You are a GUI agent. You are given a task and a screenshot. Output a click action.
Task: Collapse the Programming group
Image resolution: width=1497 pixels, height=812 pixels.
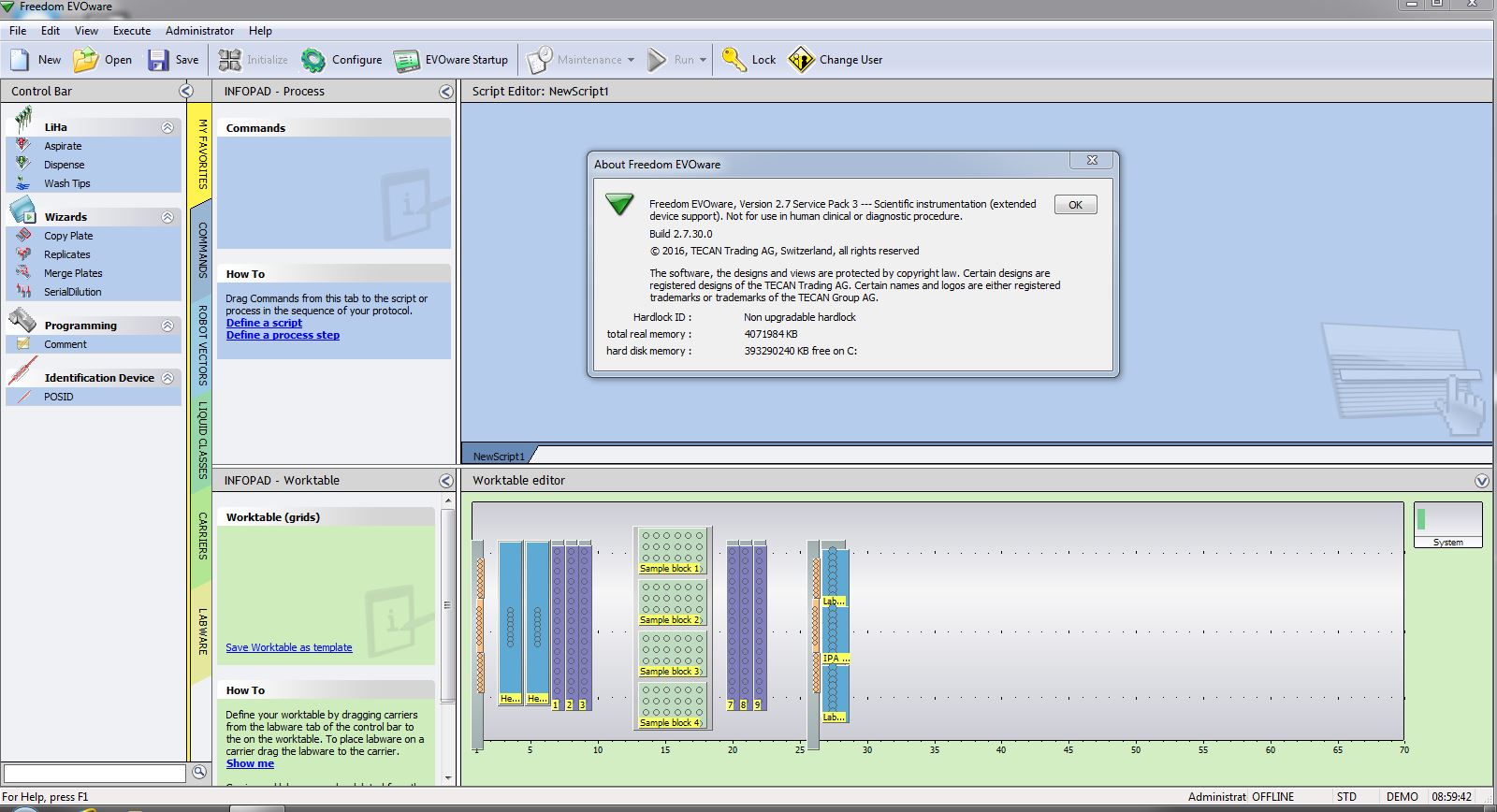[167, 326]
